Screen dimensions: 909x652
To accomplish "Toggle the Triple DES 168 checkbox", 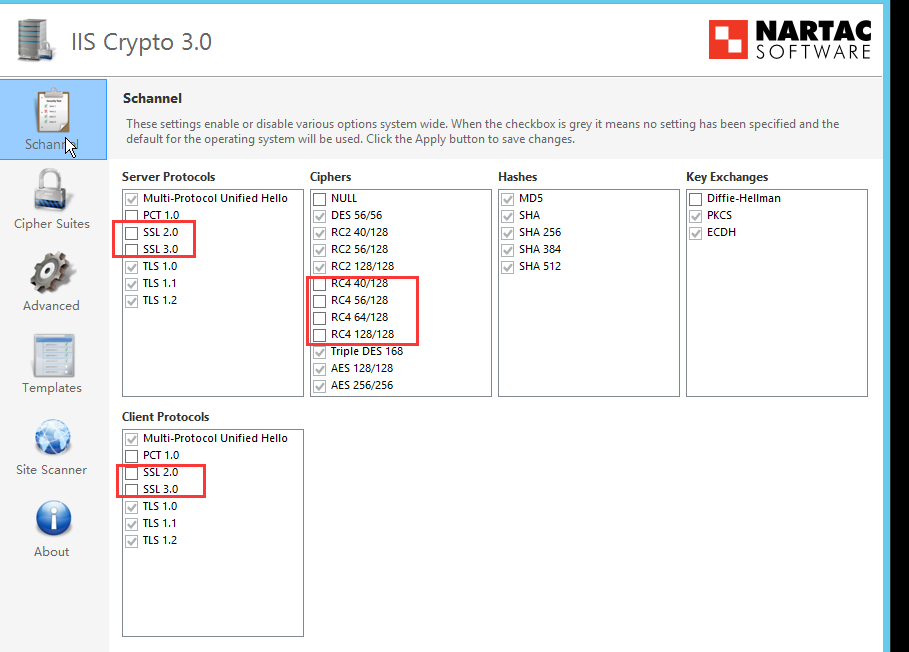I will (319, 352).
